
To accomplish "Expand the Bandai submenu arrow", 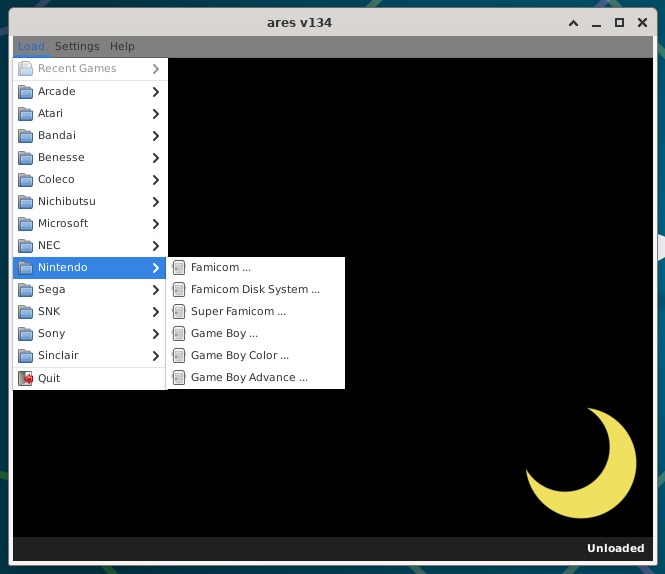I will point(156,136).
